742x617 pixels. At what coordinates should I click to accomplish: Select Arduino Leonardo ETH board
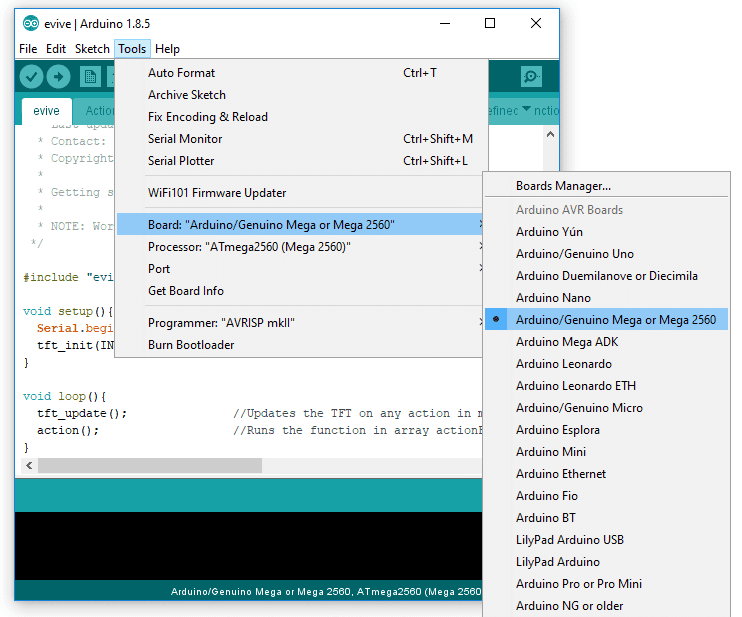pyautogui.click(x=606, y=386)
